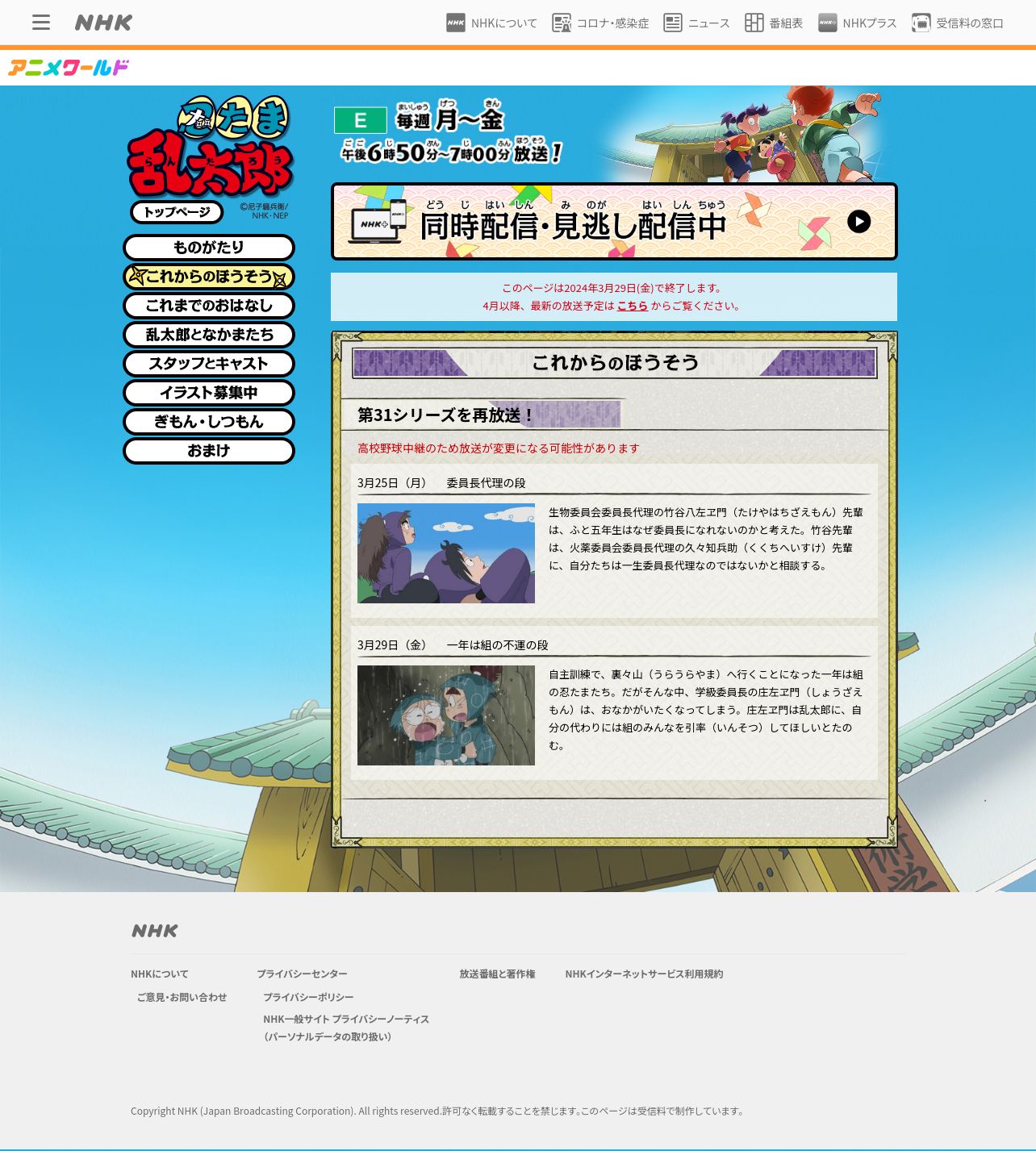Open the hamburger menu icon

click(x=41, y=23)
